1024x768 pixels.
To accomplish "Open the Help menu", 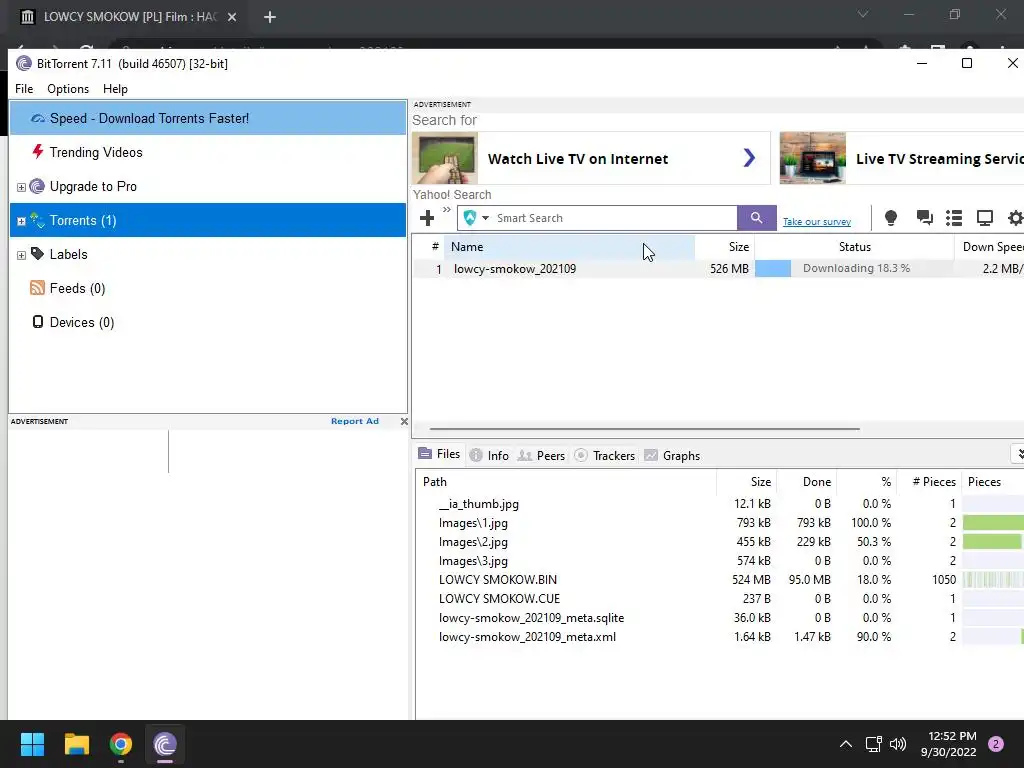I will coord(116,89).
